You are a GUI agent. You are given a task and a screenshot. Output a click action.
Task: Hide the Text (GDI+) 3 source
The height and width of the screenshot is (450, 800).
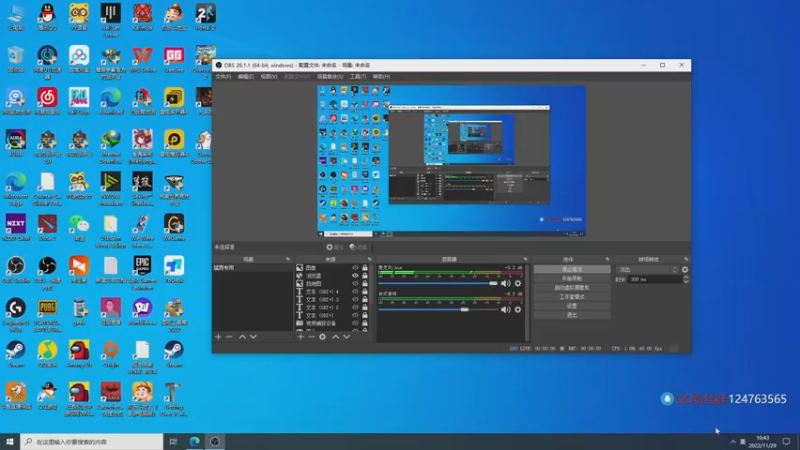(x=356, y=299)
